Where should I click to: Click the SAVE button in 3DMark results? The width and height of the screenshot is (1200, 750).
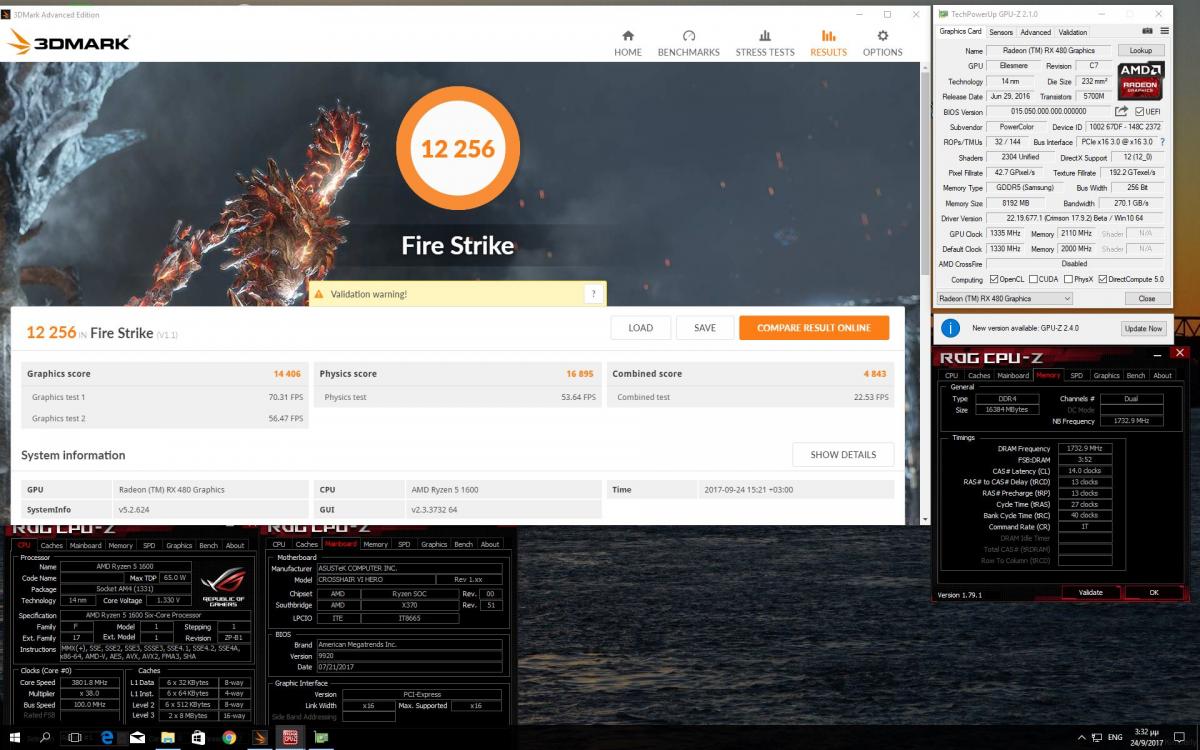tap(705, 328)
